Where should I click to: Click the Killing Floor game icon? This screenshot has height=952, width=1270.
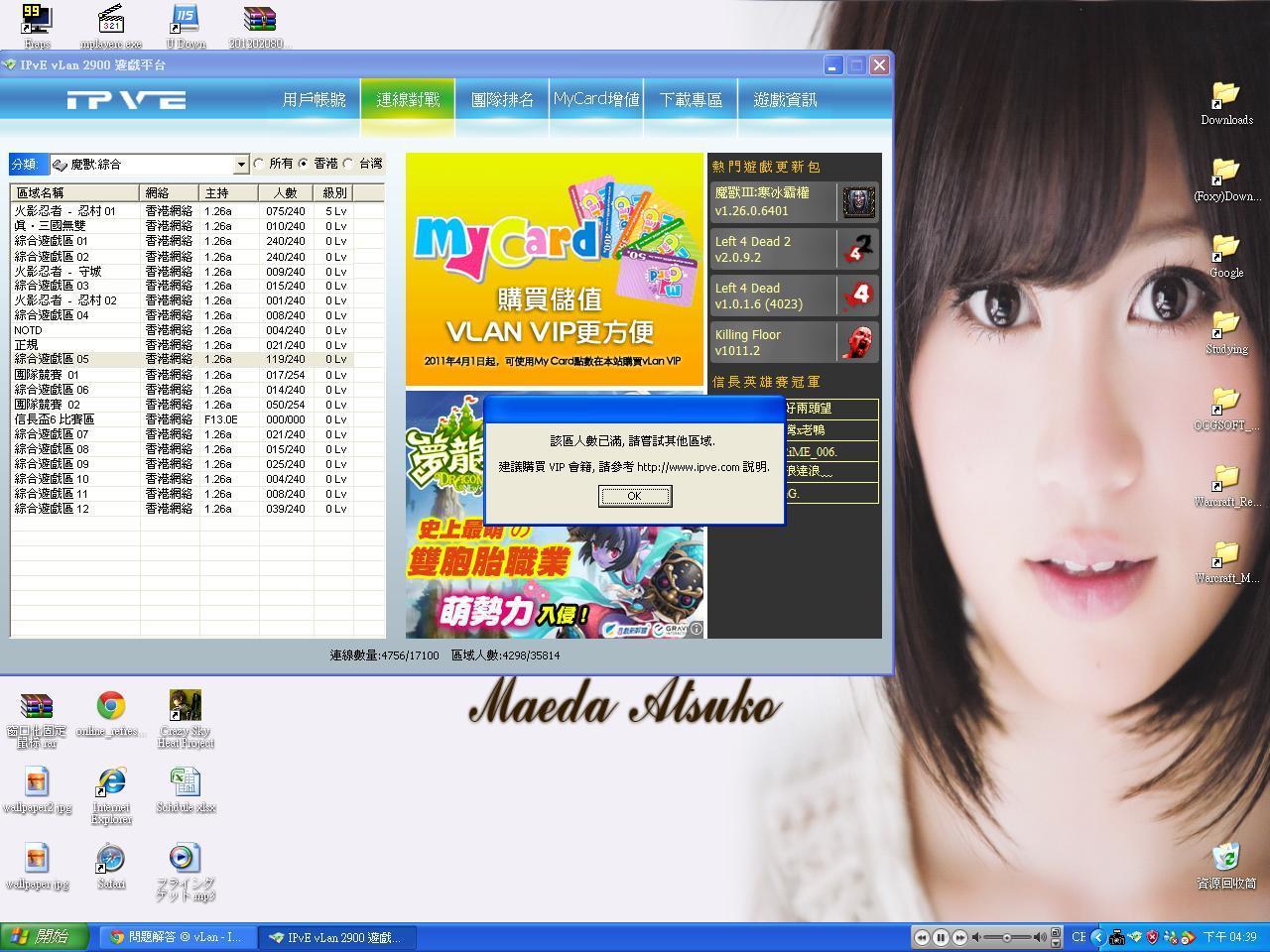[x=859, y=342]
